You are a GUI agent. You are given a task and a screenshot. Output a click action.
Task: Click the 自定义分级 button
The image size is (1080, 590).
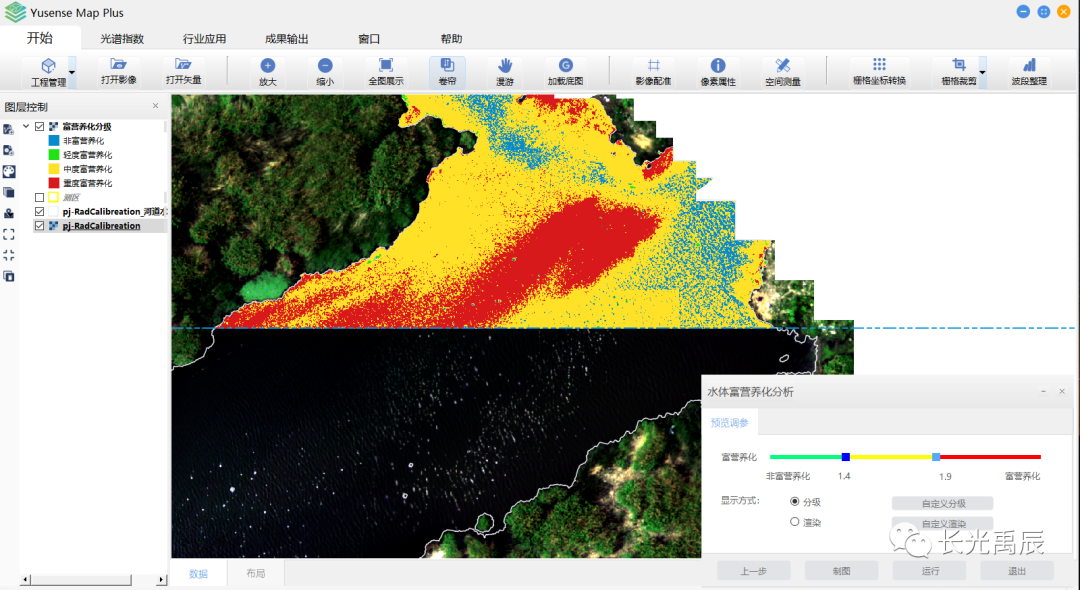[942, 503]
